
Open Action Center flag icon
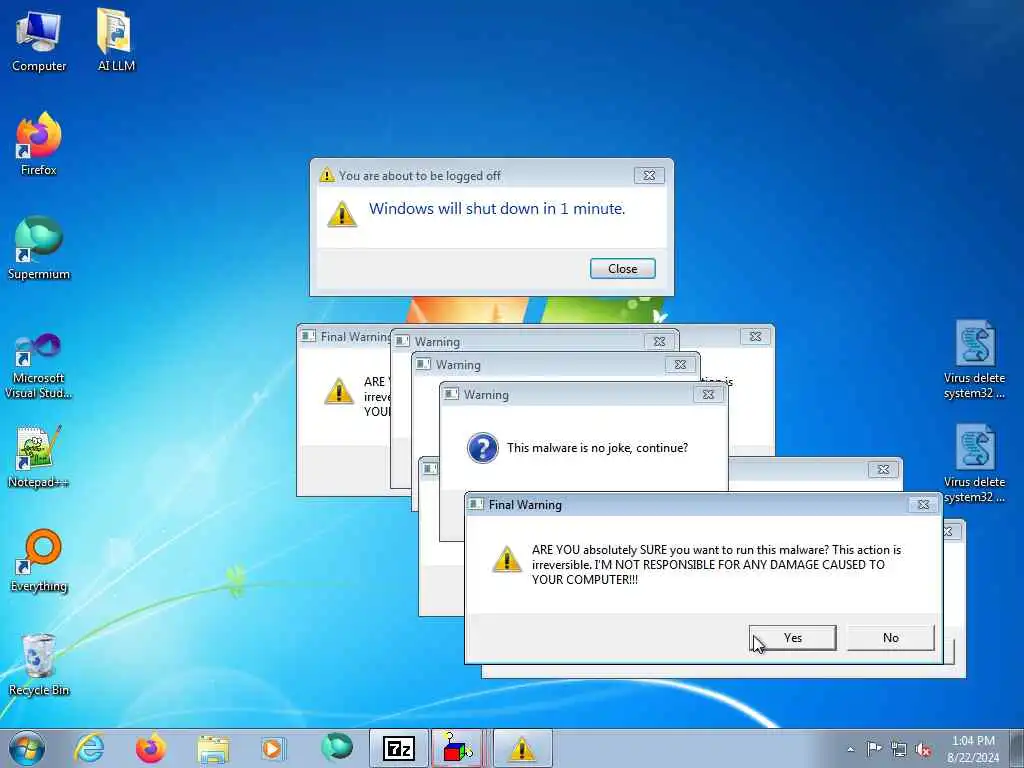[x=873, y=749]
